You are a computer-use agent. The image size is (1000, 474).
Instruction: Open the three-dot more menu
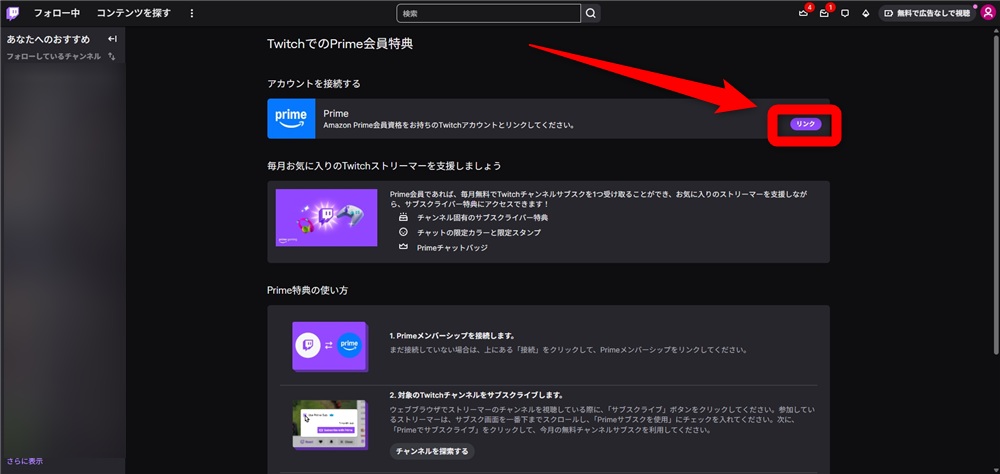[x=192, y=13]
